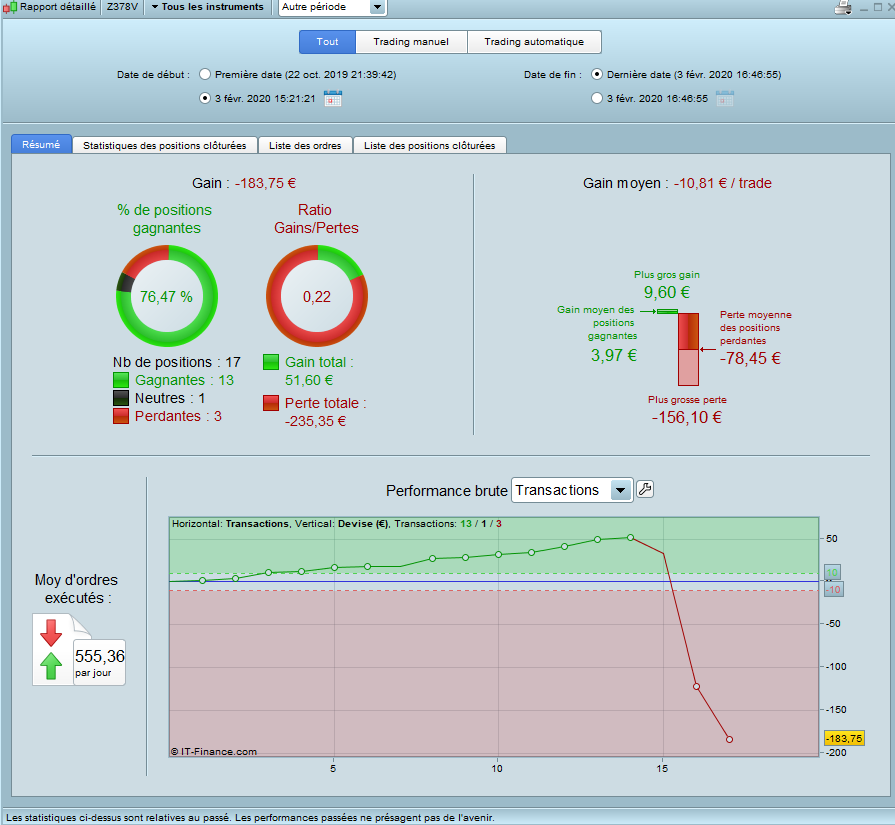Open Statistiques des positions clôturées tab
This screenshot has height=825, width=895.
164,146
